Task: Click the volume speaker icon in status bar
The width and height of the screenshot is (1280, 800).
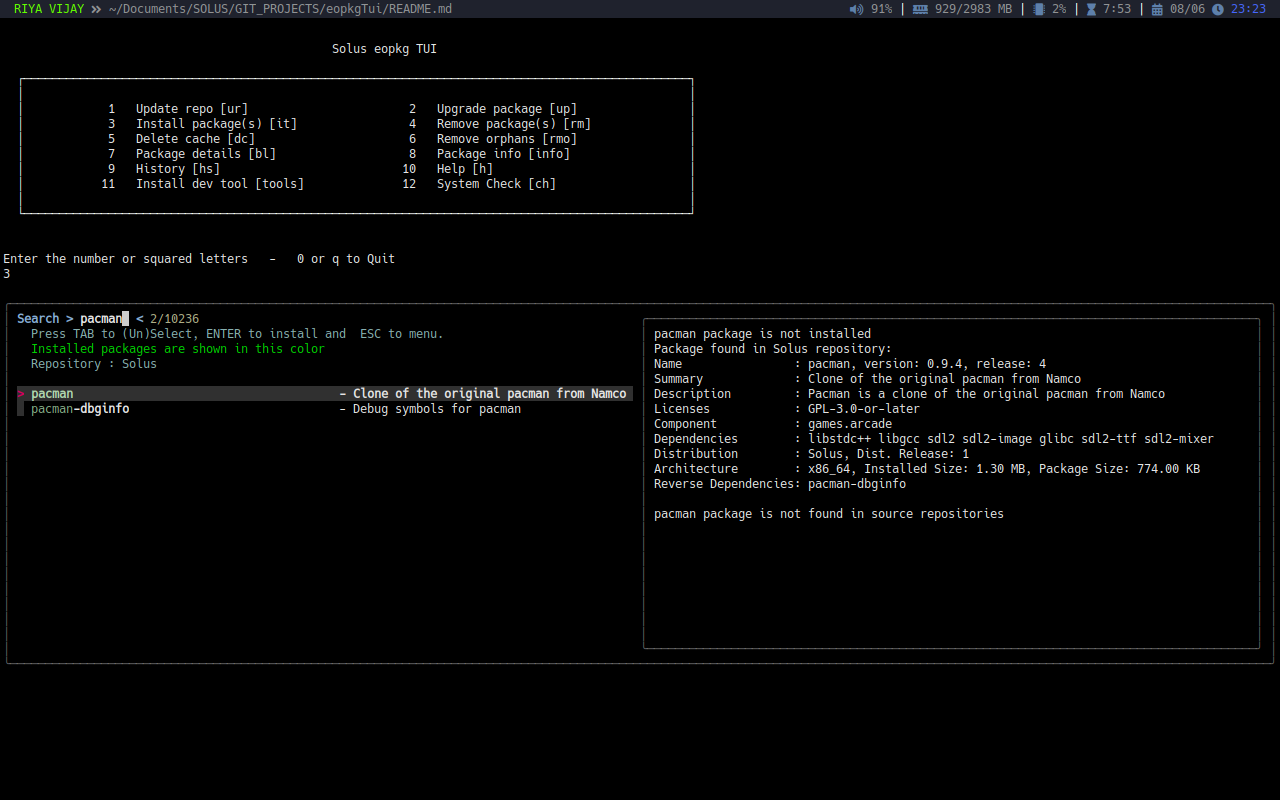Action: [856, 9]
